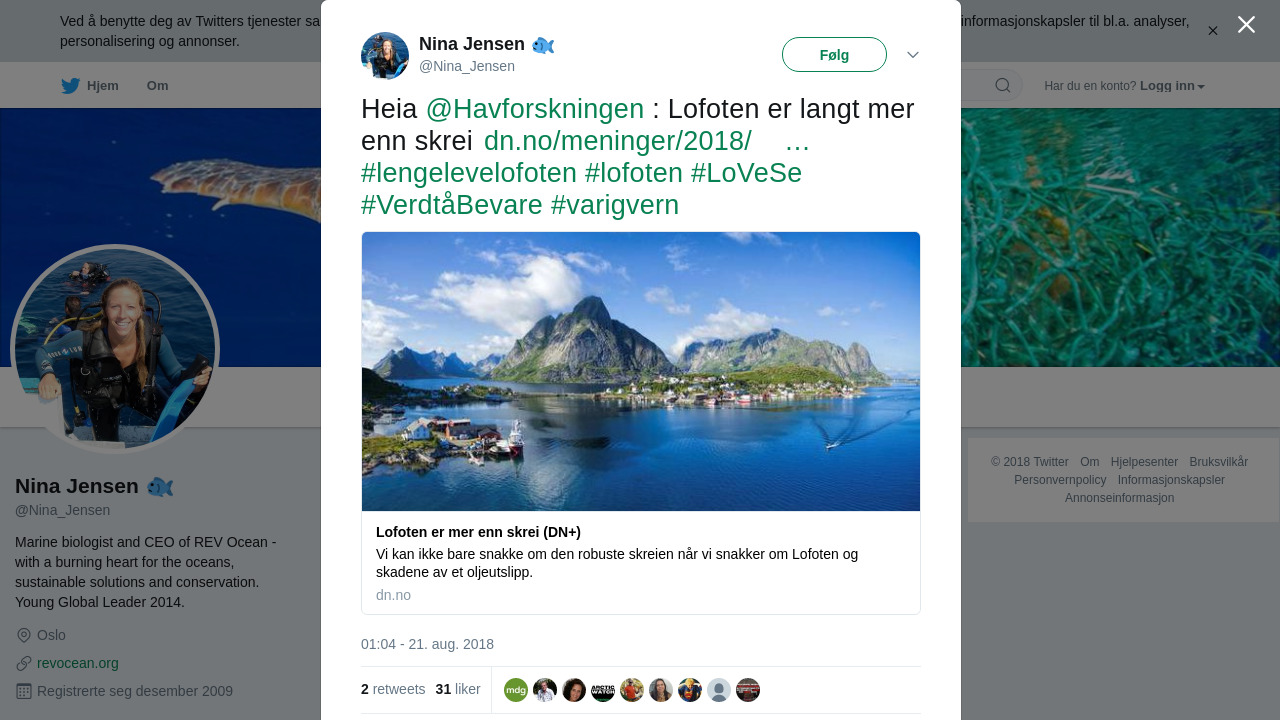Open the Lofoten article preview image
This screenshot has width=1280, height=720.
tap(641, 372)
